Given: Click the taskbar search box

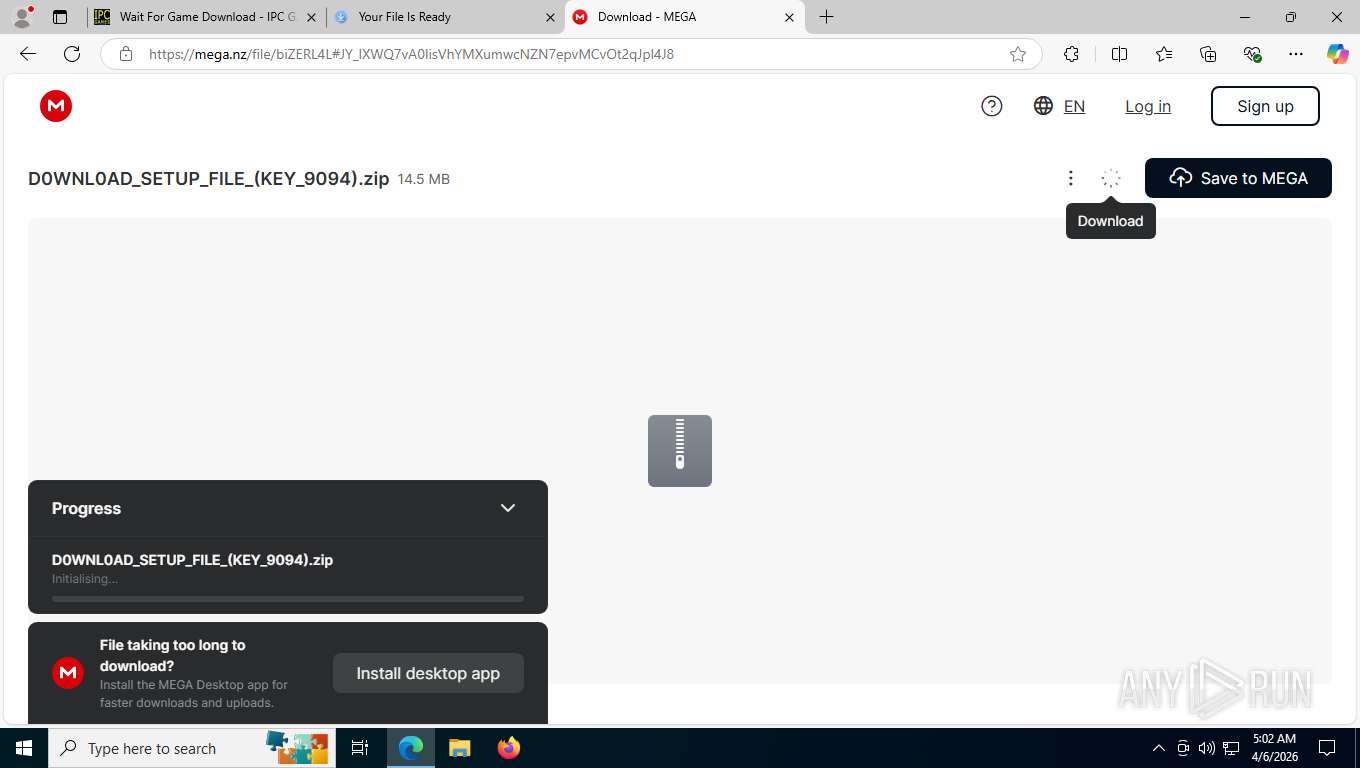Looking at the screenshot, I should tap(190, 748).
